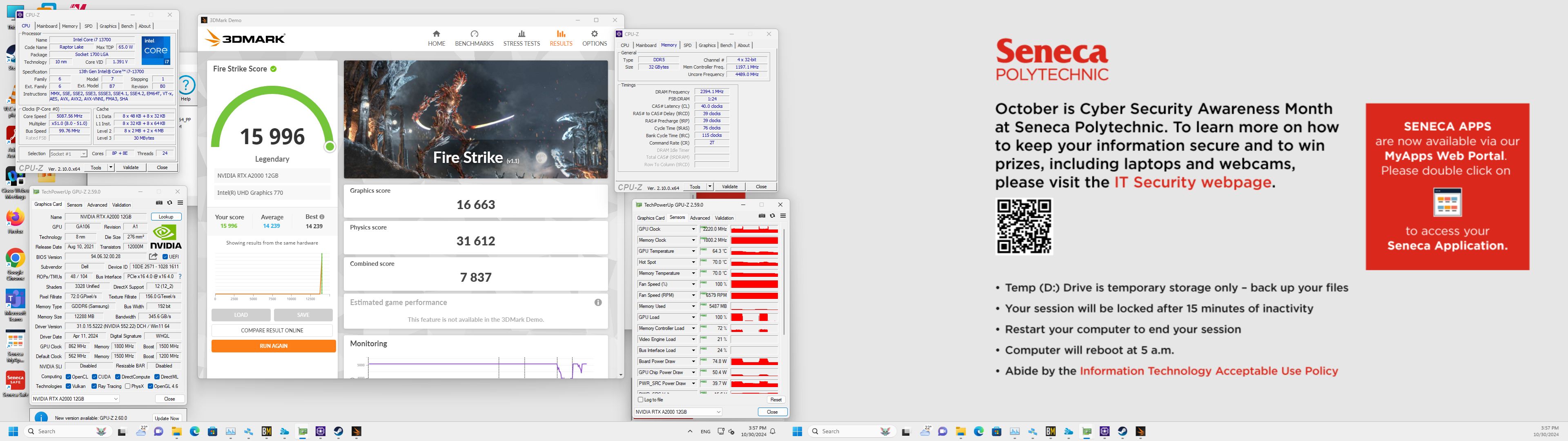
Task: Click the GPU Load sensor graph
Action: [754, 317]
